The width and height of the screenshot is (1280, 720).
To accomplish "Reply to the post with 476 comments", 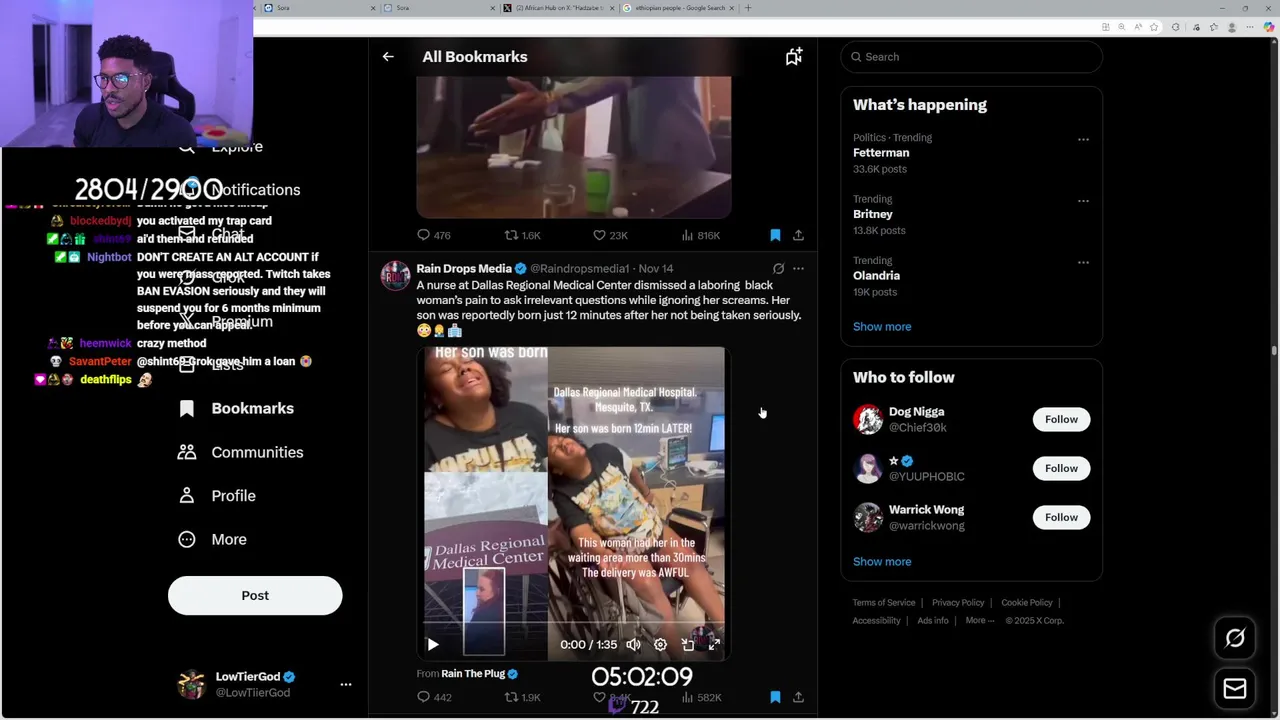I will 433,235.
